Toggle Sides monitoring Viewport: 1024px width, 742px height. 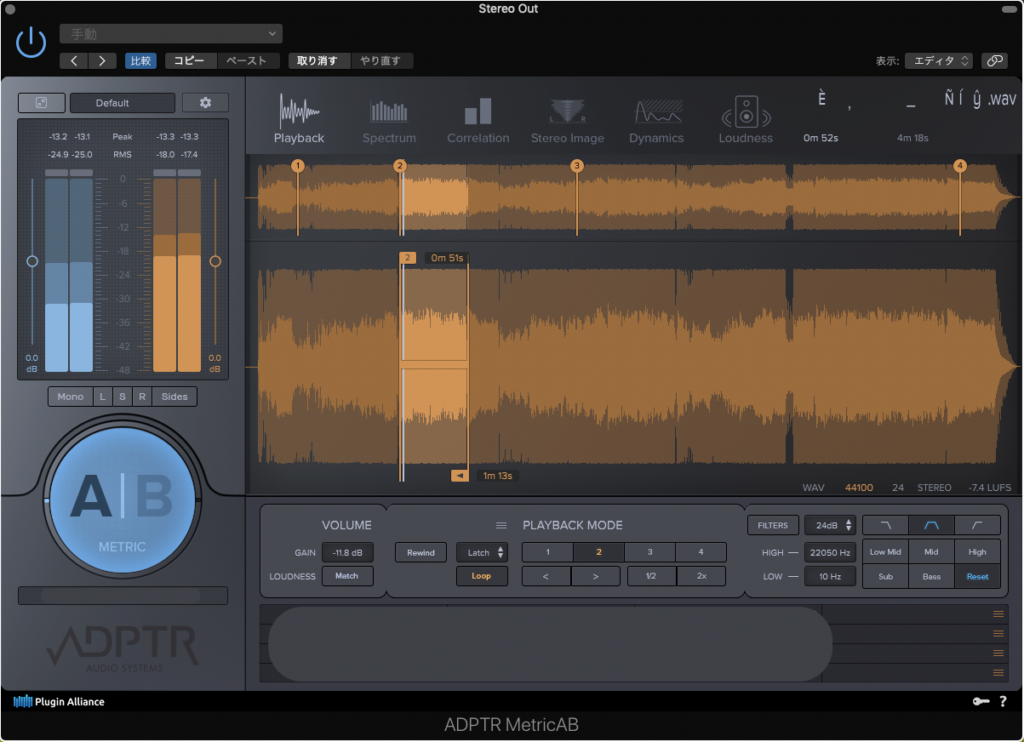pyautogui.click(x=174, y=396)
